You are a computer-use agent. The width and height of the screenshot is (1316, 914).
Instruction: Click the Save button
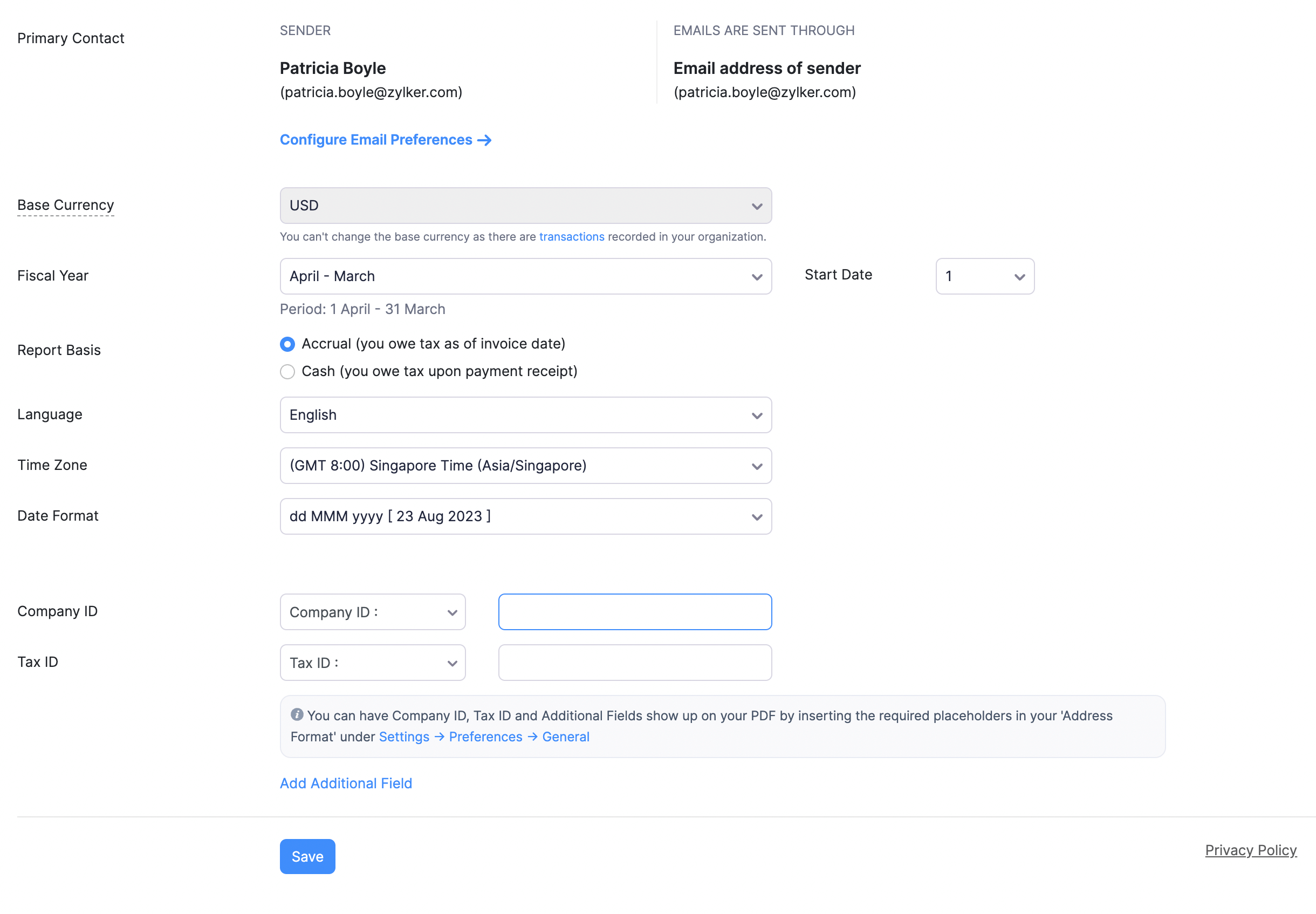coord(307,856)
